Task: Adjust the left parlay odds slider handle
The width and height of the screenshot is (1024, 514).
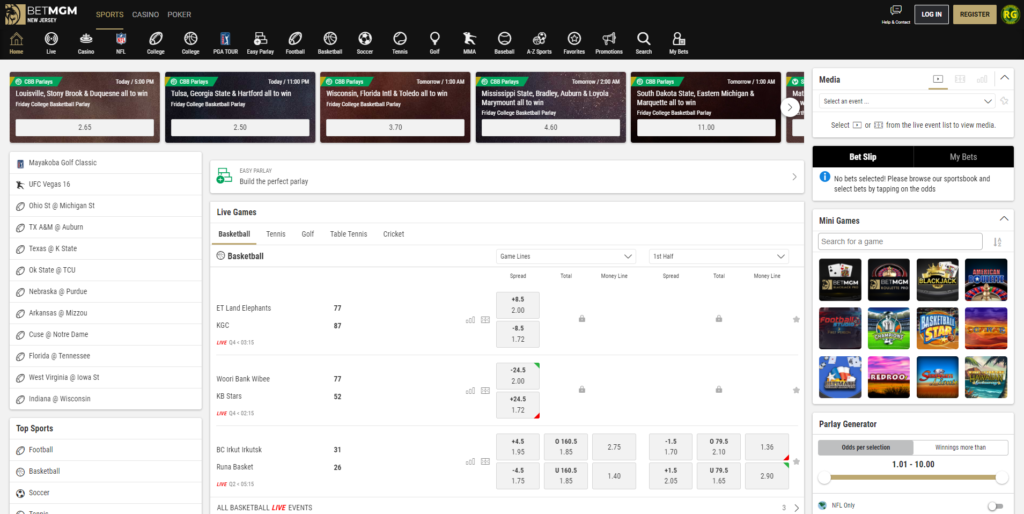Action: [x=824, y=478]
